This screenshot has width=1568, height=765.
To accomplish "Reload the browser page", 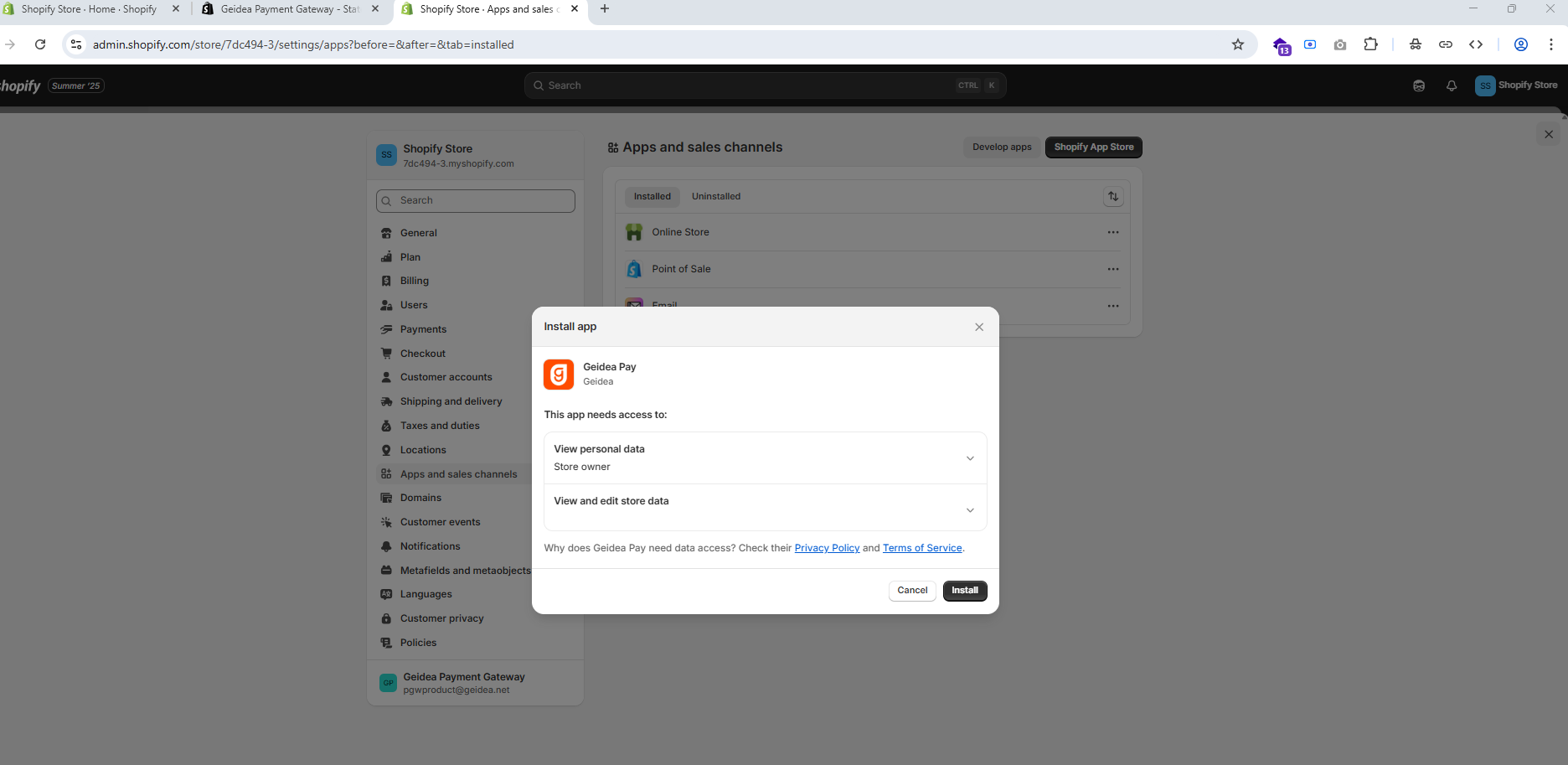I will 40,44.
